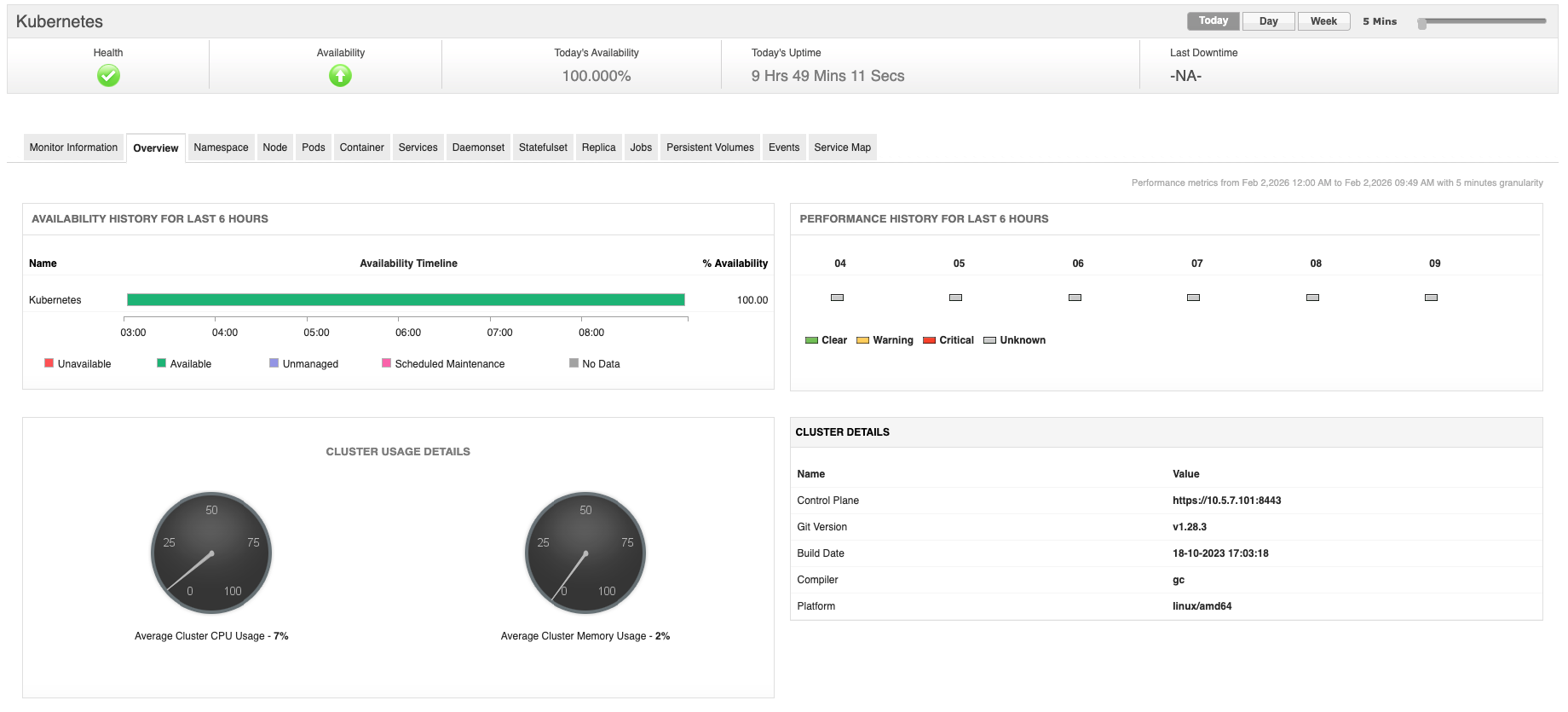Click the red Unavailable legend swatch
The image size is (1568, 712).
tap(49, 363)
